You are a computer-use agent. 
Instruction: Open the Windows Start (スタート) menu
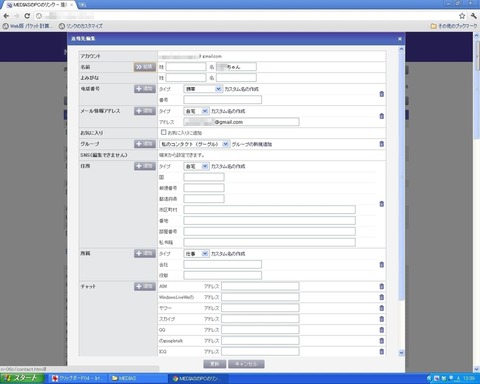point(22,378)
